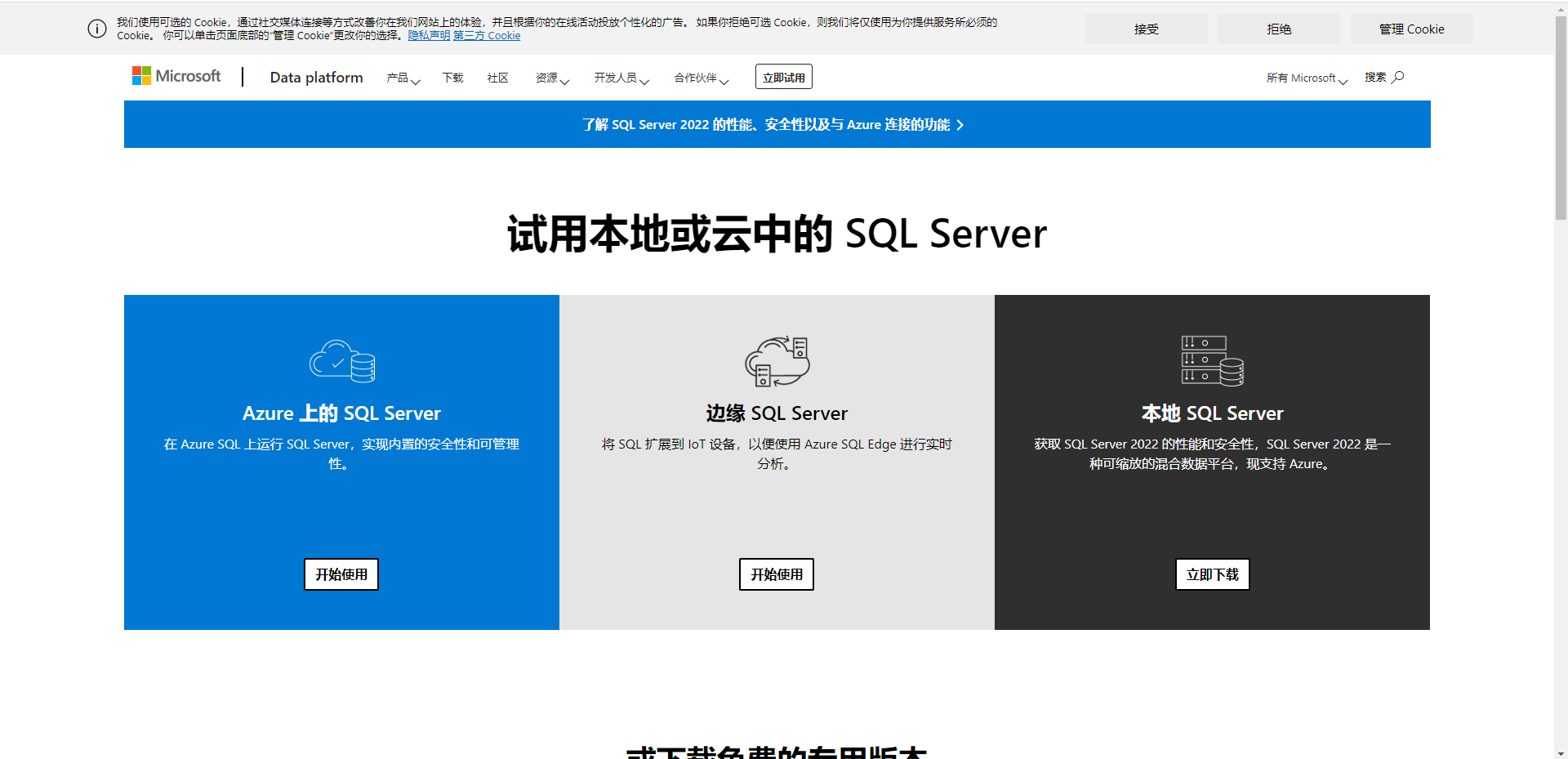
Task: Click the scrollbar down arrow
Action: coord(1561,752)
